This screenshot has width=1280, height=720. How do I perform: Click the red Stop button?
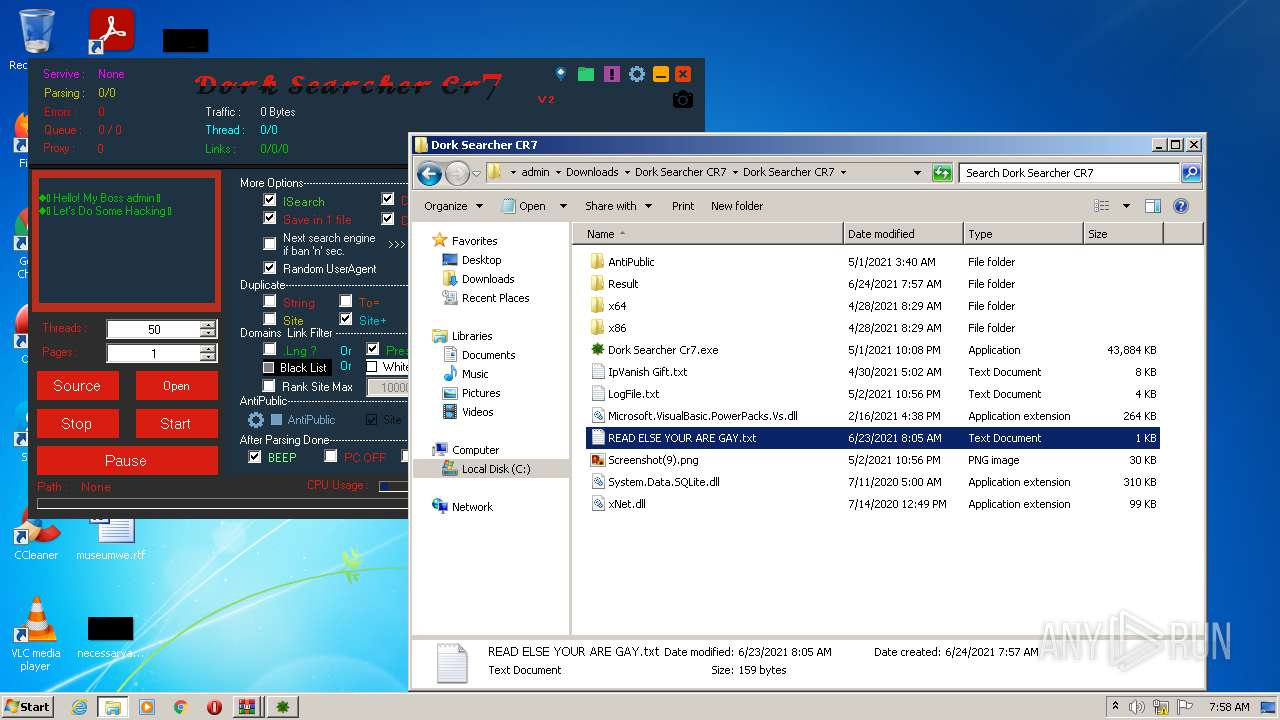pyautogui.click(x=77, y=424)
